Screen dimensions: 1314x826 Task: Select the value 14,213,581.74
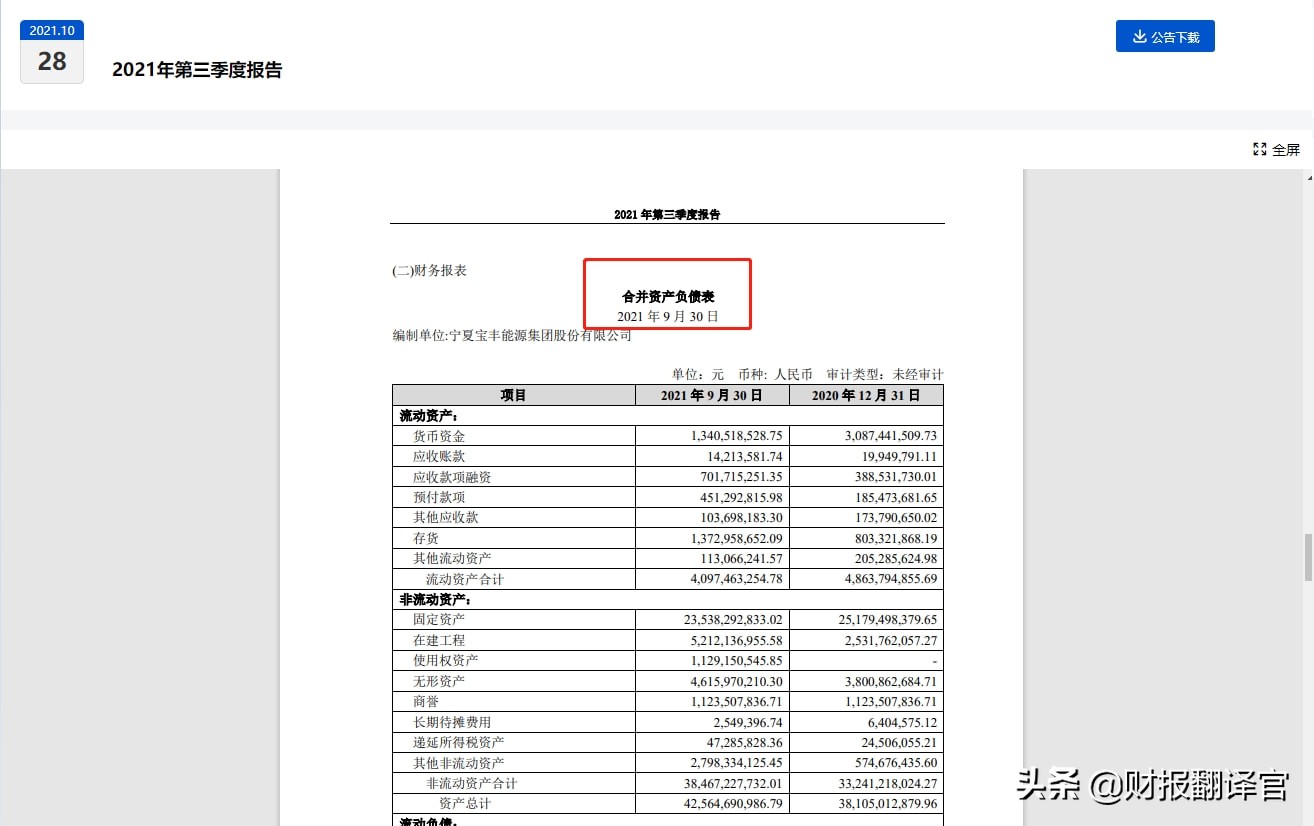(744, 456)
